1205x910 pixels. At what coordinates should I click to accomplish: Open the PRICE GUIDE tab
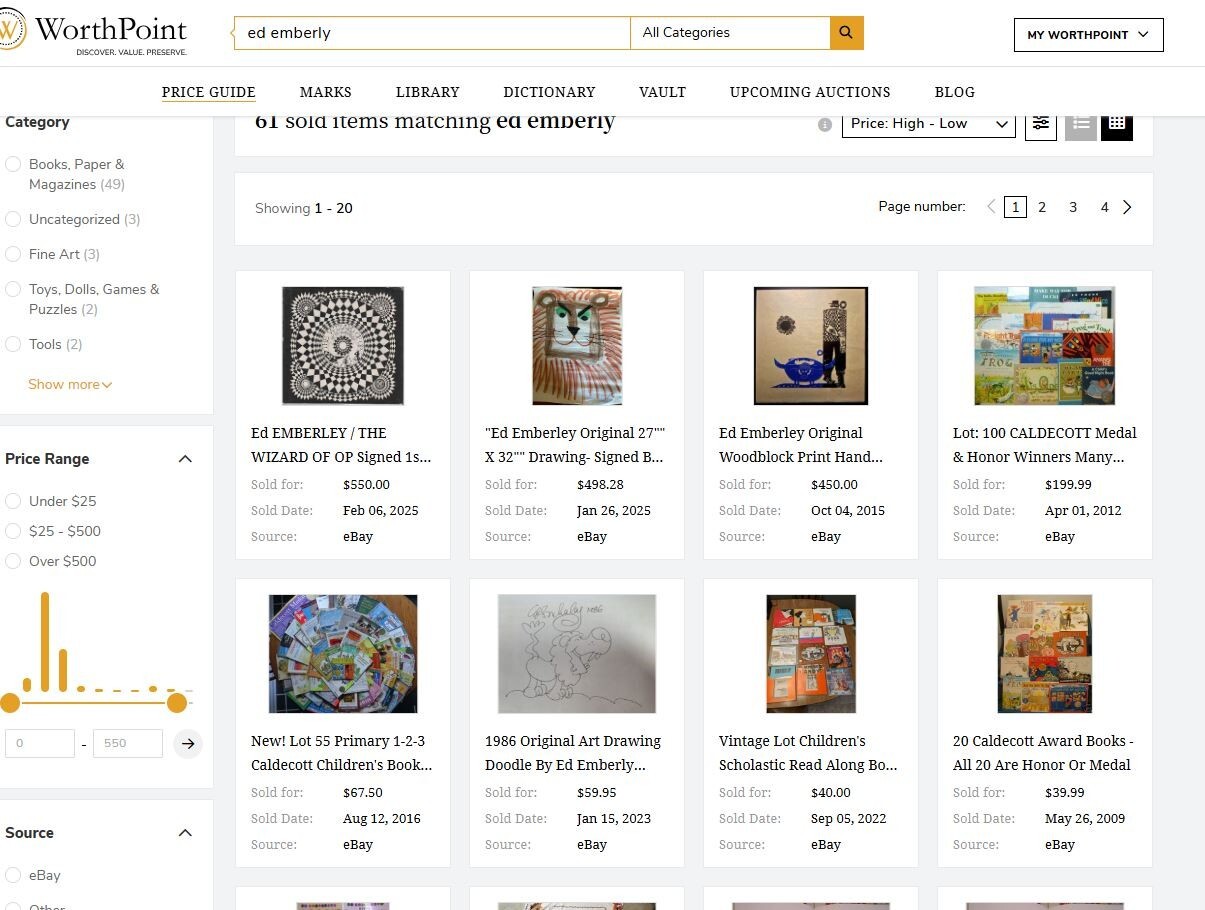(209, 92)
